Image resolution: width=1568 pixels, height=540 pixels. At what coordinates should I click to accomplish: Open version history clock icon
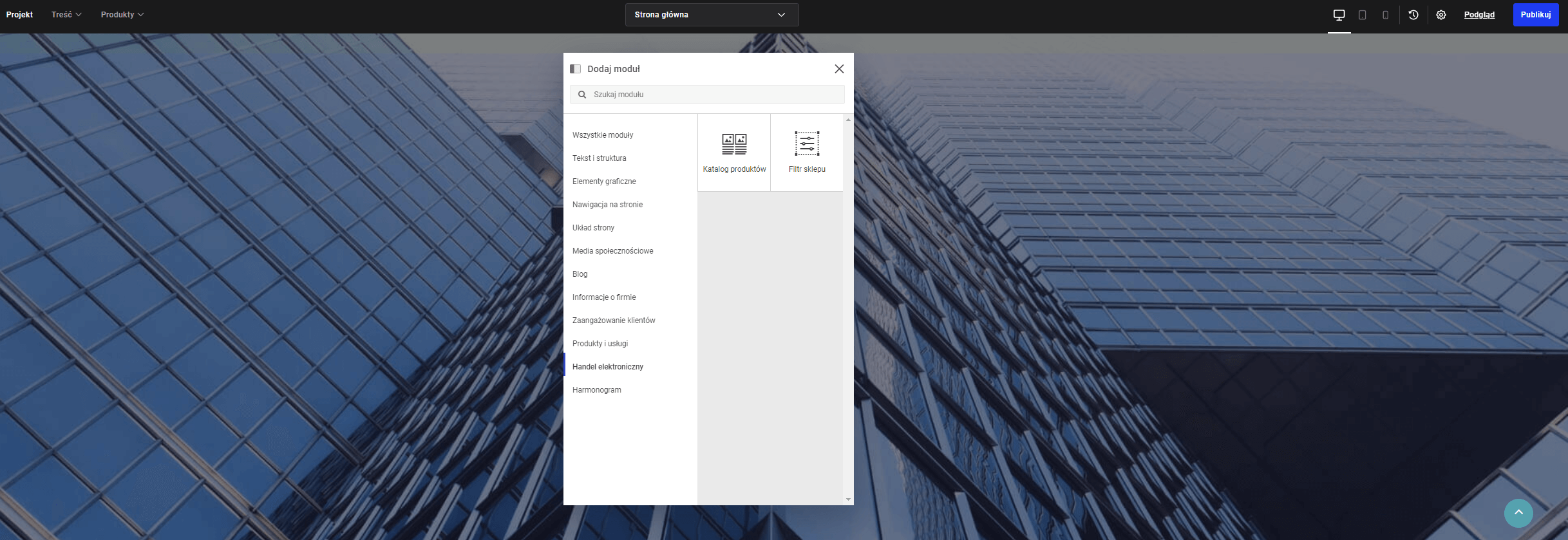click(x=1413, y=15)
